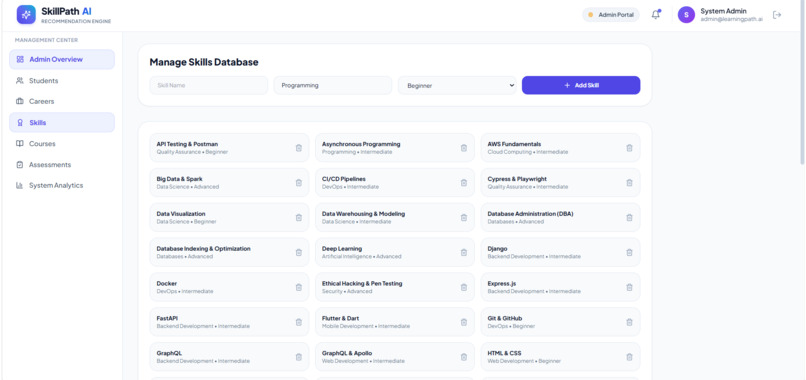Delete the Django skill
The width and height of the screenshot is (806, 380).
629,252
